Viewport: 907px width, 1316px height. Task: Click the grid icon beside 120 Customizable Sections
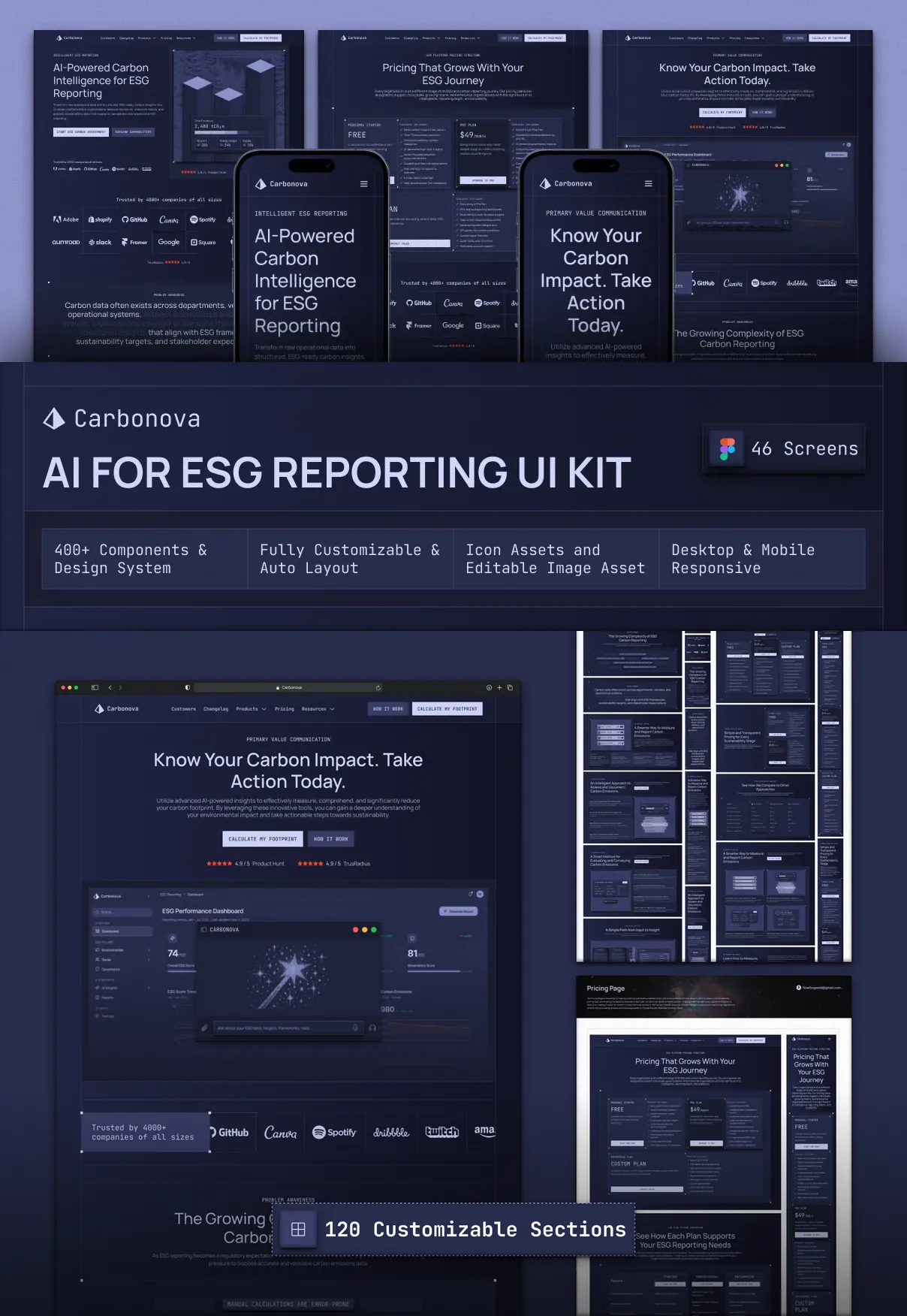pyautogui.click(x=298, y=1230)
